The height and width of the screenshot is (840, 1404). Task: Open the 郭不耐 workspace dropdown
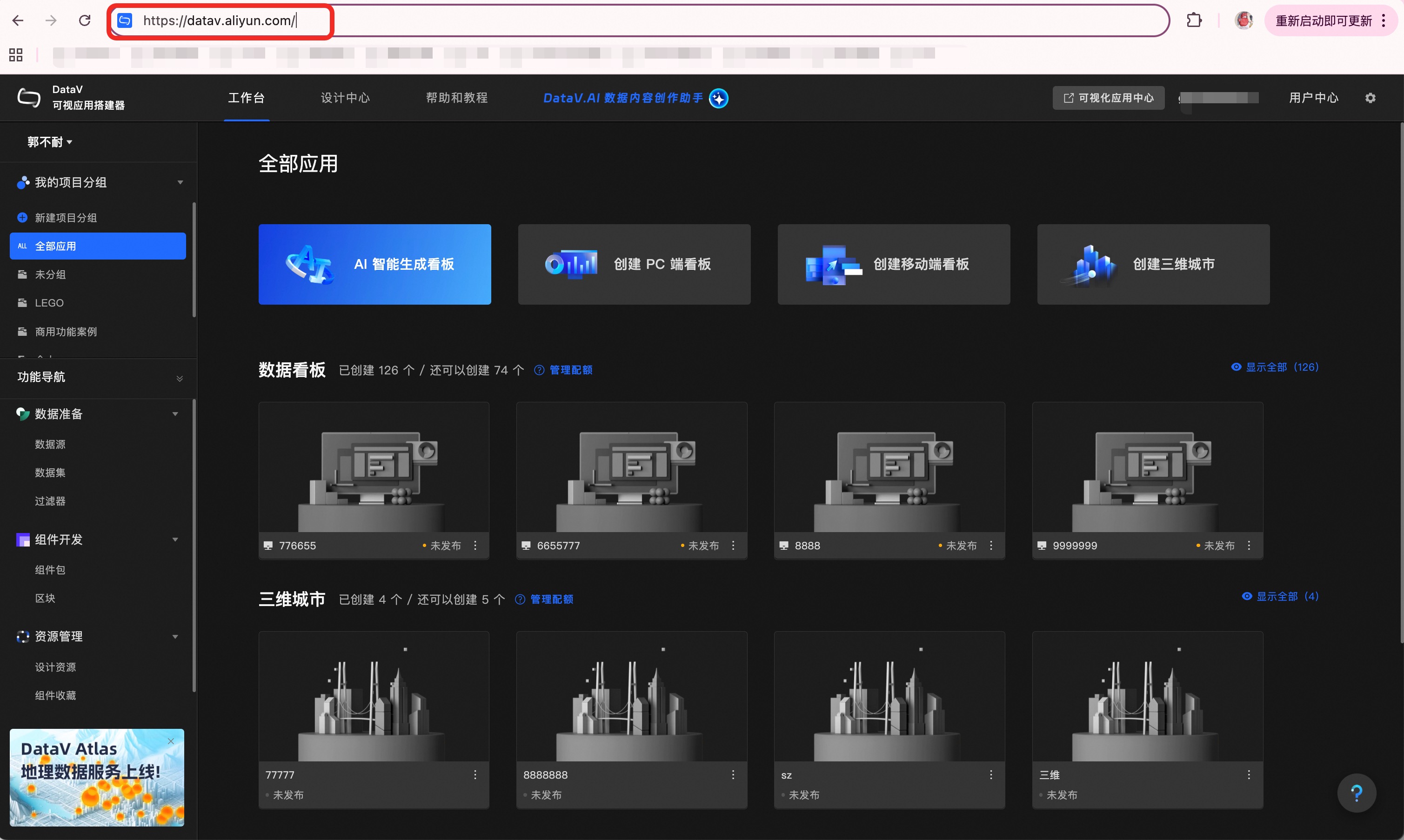50,142
